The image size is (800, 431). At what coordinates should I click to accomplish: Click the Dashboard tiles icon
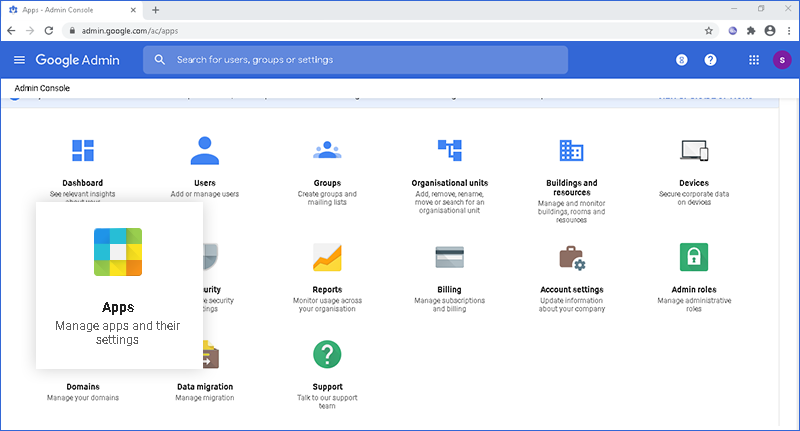82,150
